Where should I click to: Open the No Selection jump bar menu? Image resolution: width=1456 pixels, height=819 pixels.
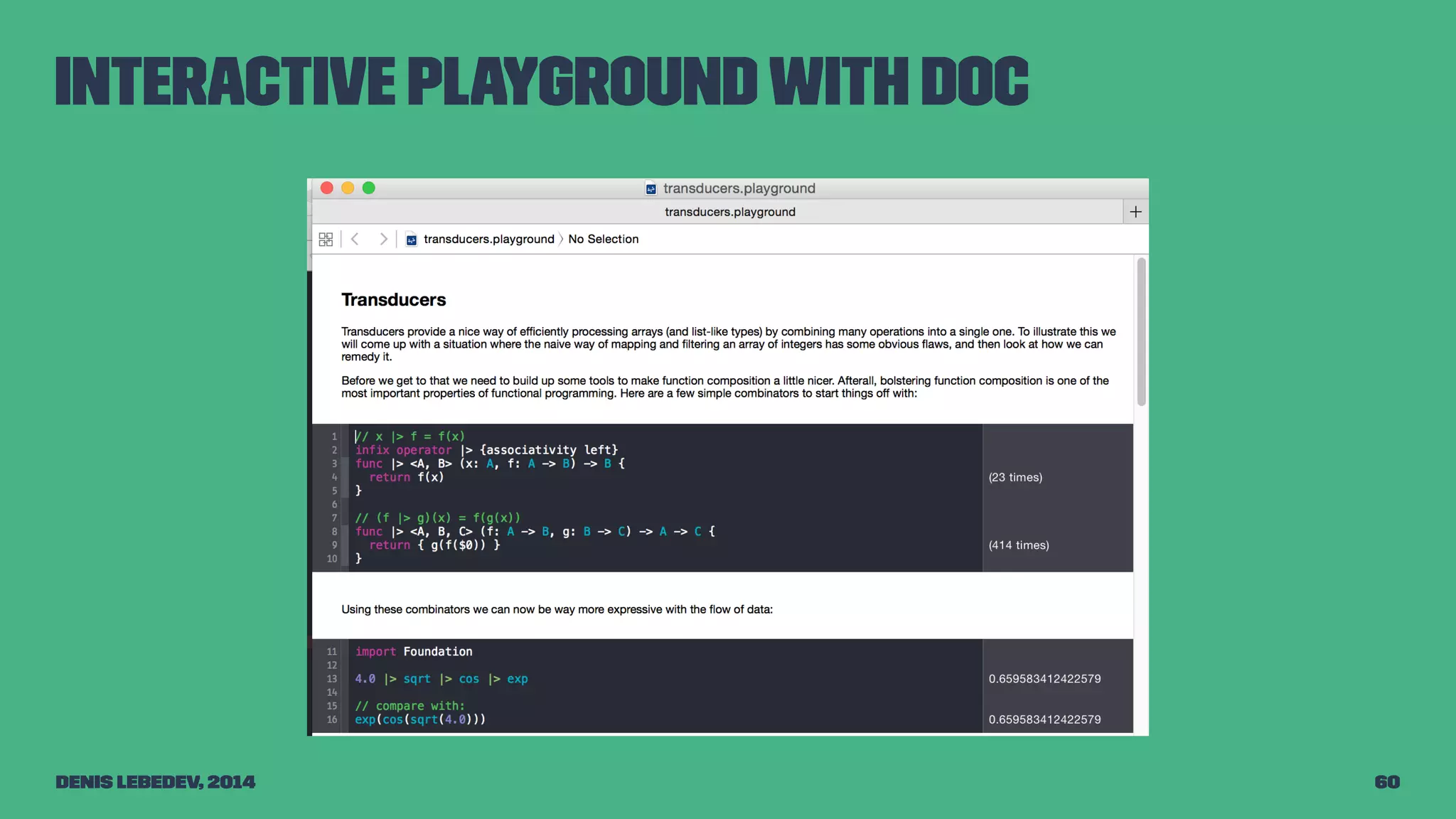(603, 239)
